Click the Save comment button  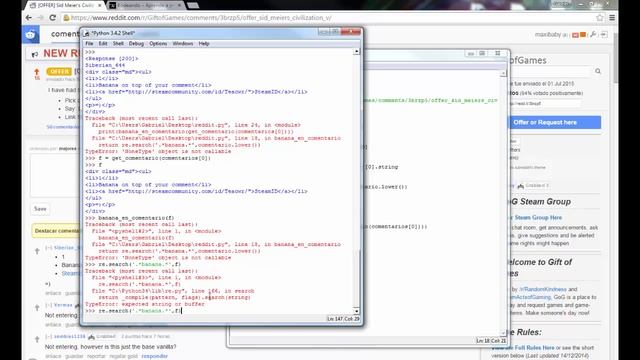[40, 209]
